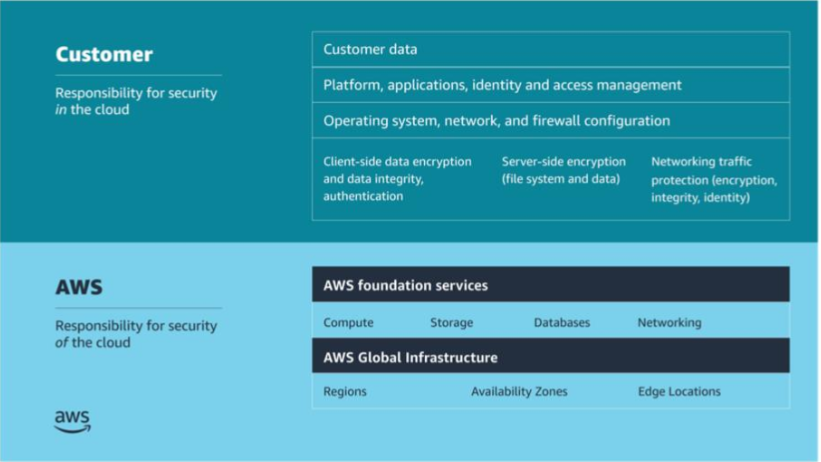Select Operating system, network, and firewall configuration row
The width and height of the screenshot is (821, 462).
[550, 120]
